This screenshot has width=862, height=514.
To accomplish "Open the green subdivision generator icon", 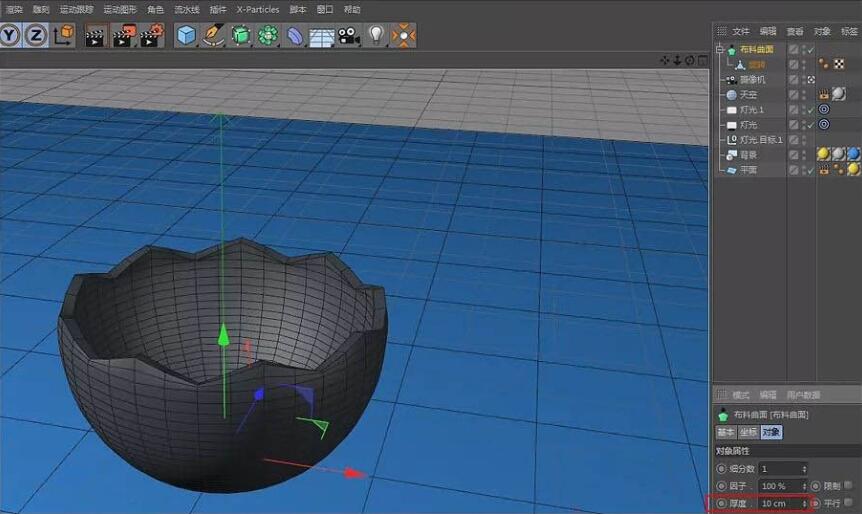I will tap(240, 36).
